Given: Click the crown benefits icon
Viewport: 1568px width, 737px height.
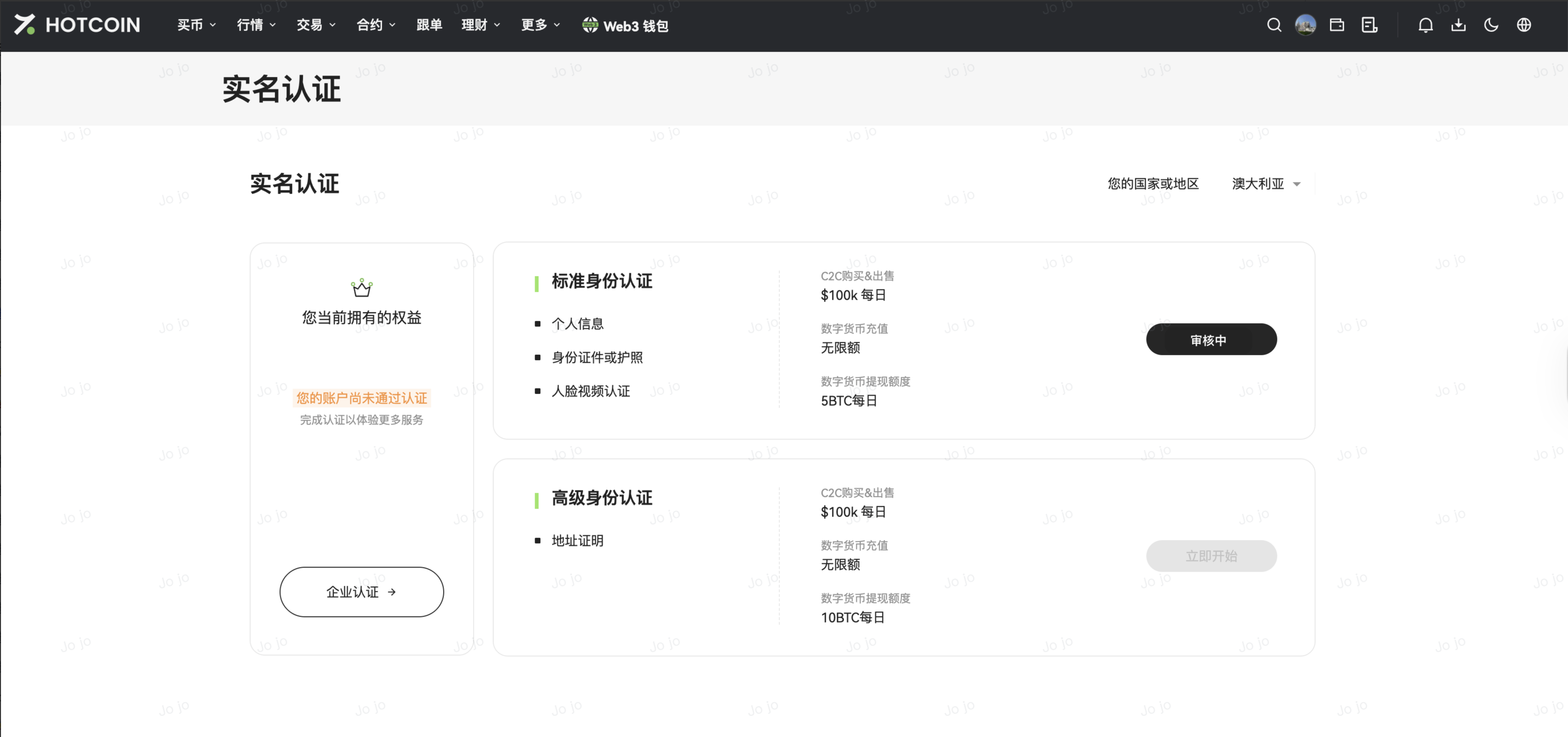Looking at the screenshot, I should (x=362, y=288).
